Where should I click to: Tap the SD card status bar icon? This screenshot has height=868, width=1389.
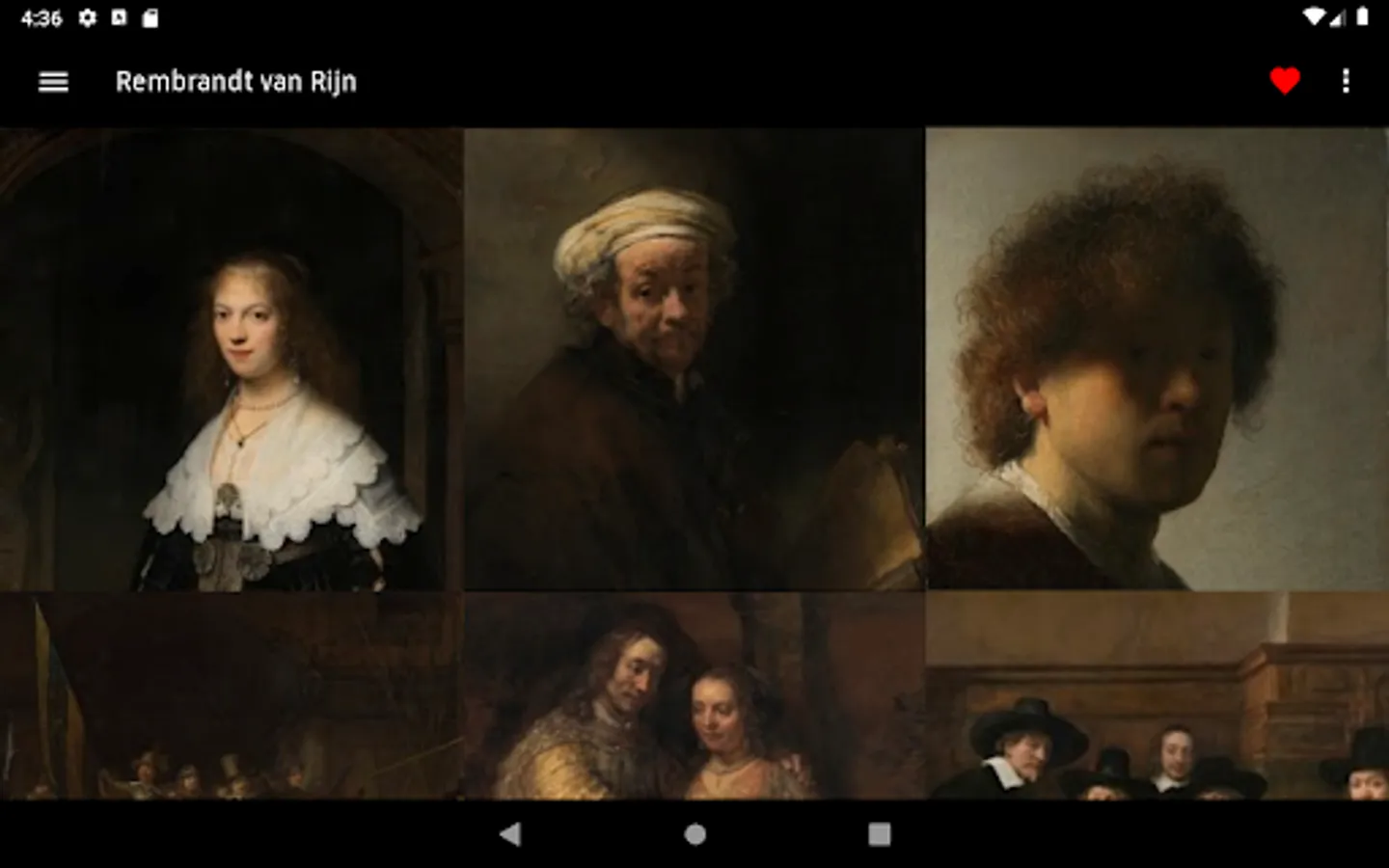pyautogui.click(x=150, y=17)
